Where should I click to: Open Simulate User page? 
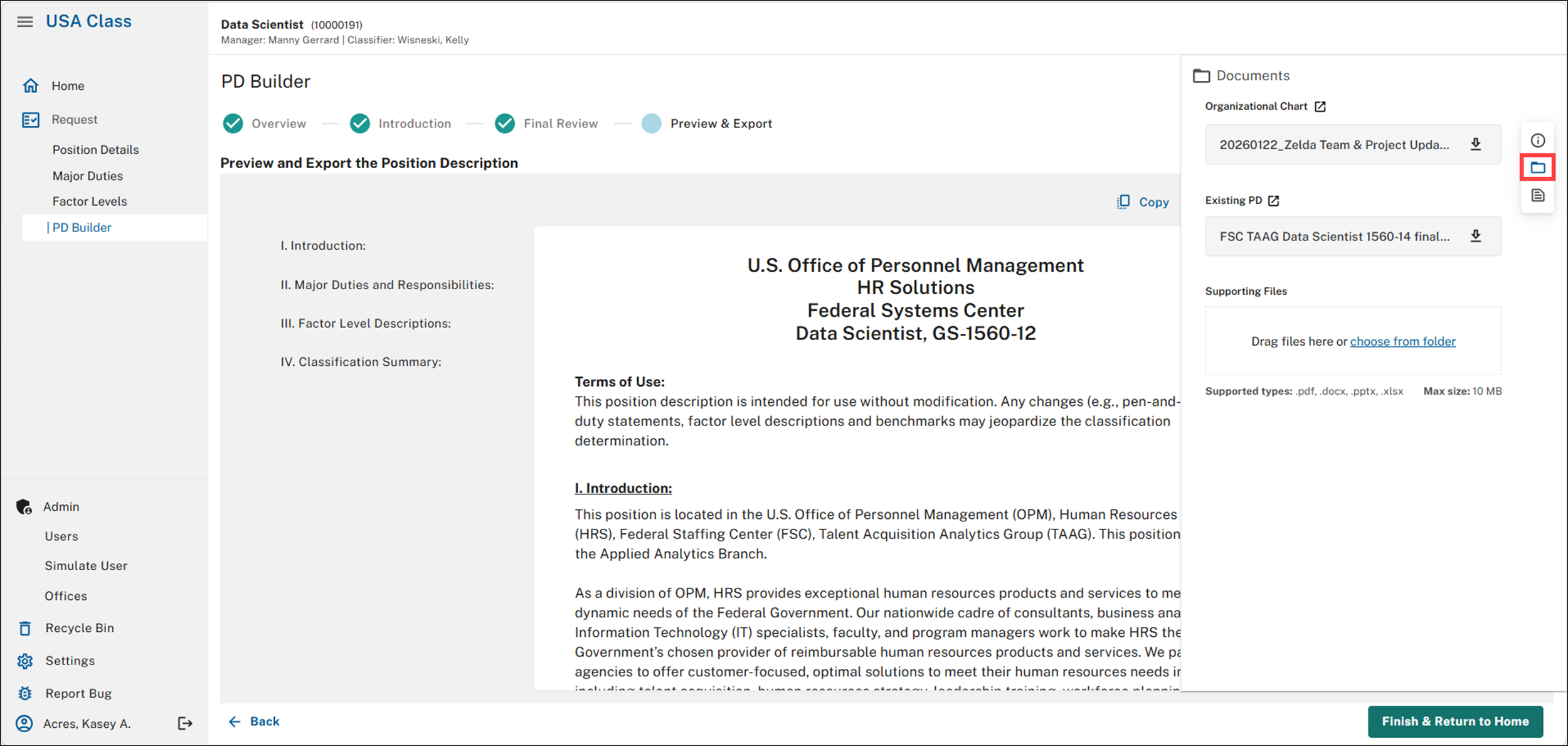86,565
